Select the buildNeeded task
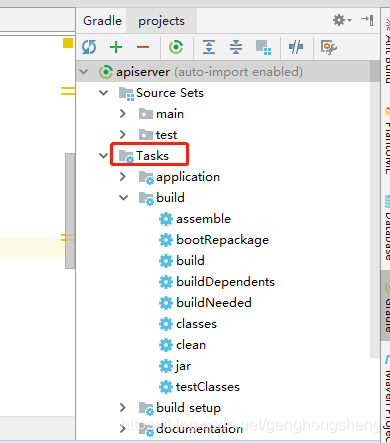The width and height of the screenshot is (390, 443). [205, 303]
